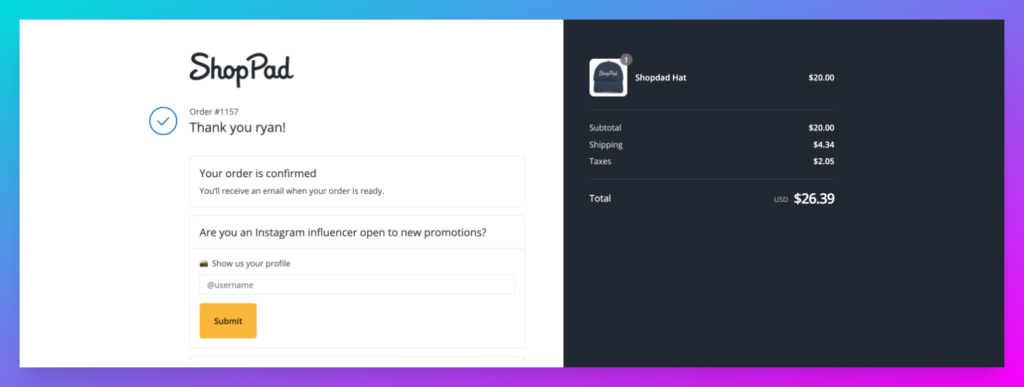Viewport: 1024px width, 387px height.
Task: Open the Shopdad Hat product thumbnail
Action: point(608,78)
